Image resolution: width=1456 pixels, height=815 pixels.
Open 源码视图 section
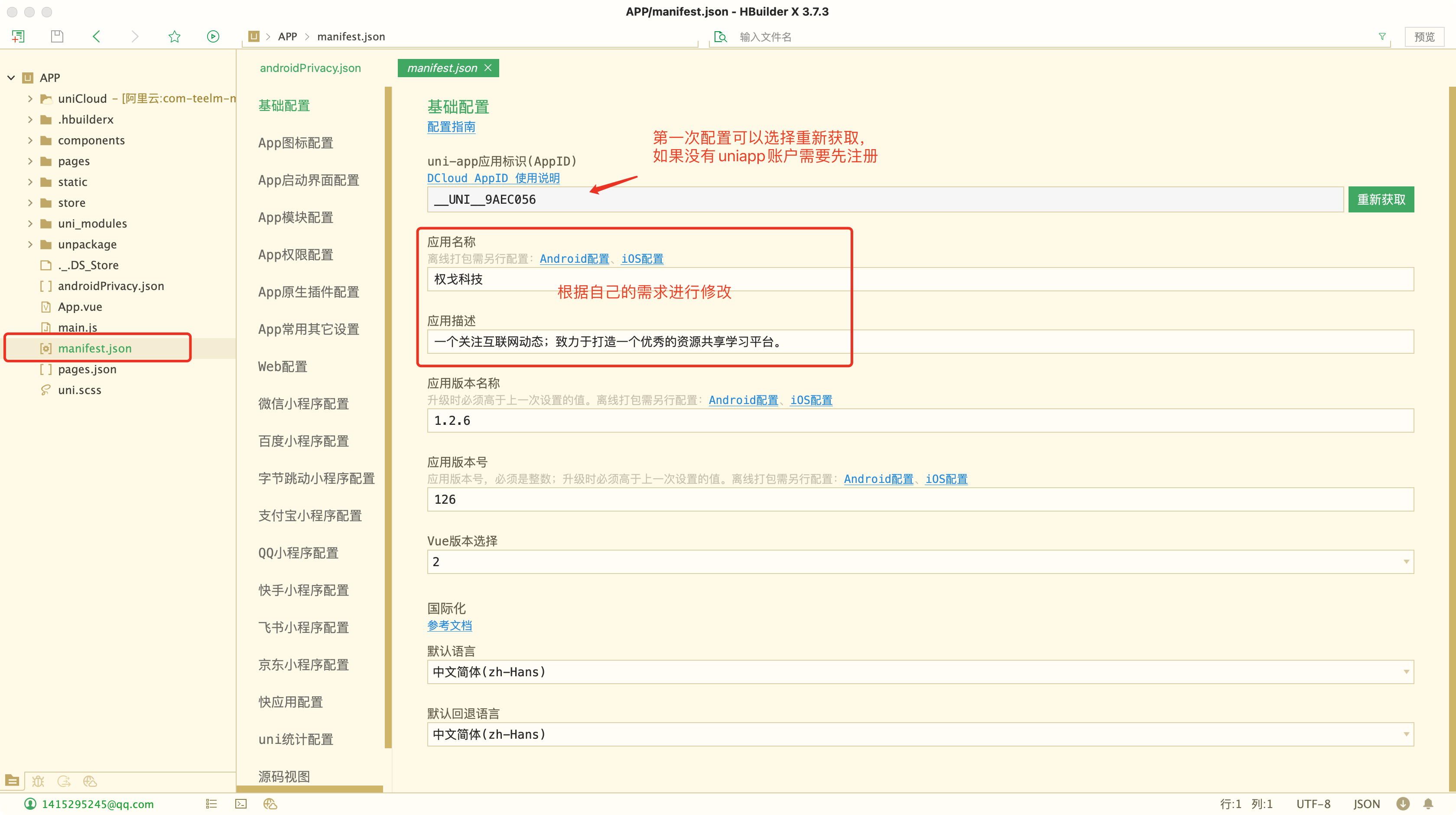point(284,776)
